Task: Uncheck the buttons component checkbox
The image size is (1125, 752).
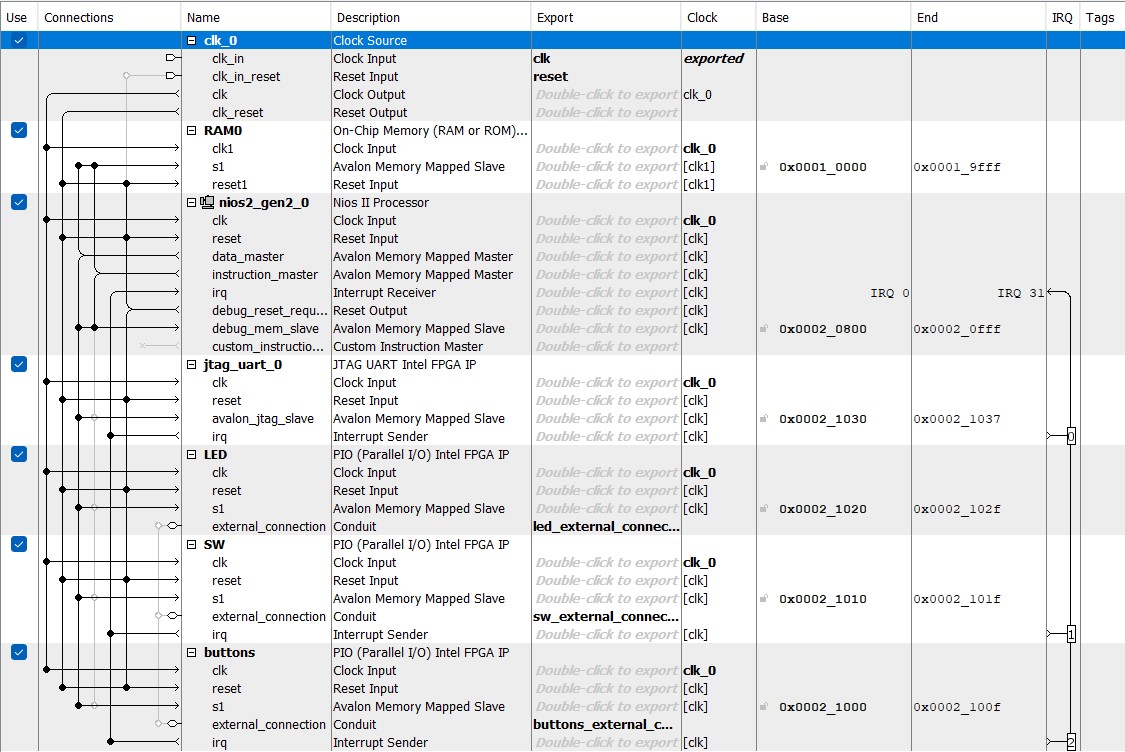Action: 19,652
